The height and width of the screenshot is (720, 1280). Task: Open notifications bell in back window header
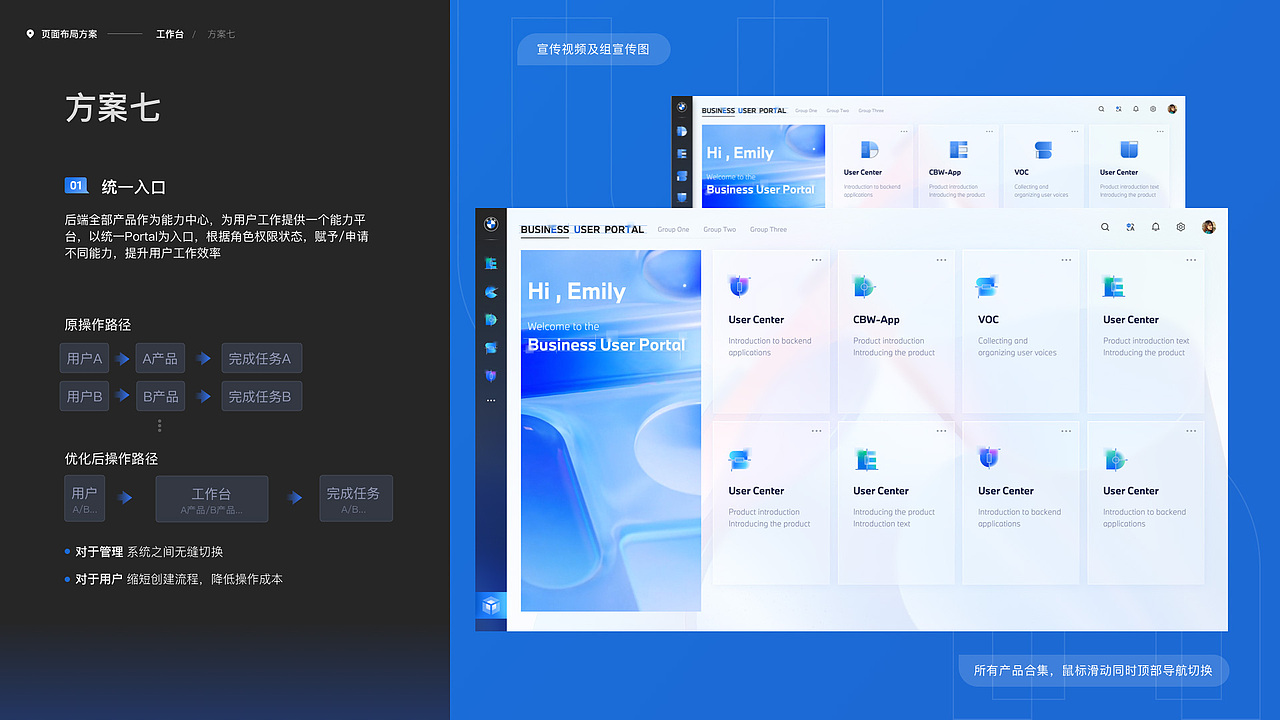coord(1136,109)
